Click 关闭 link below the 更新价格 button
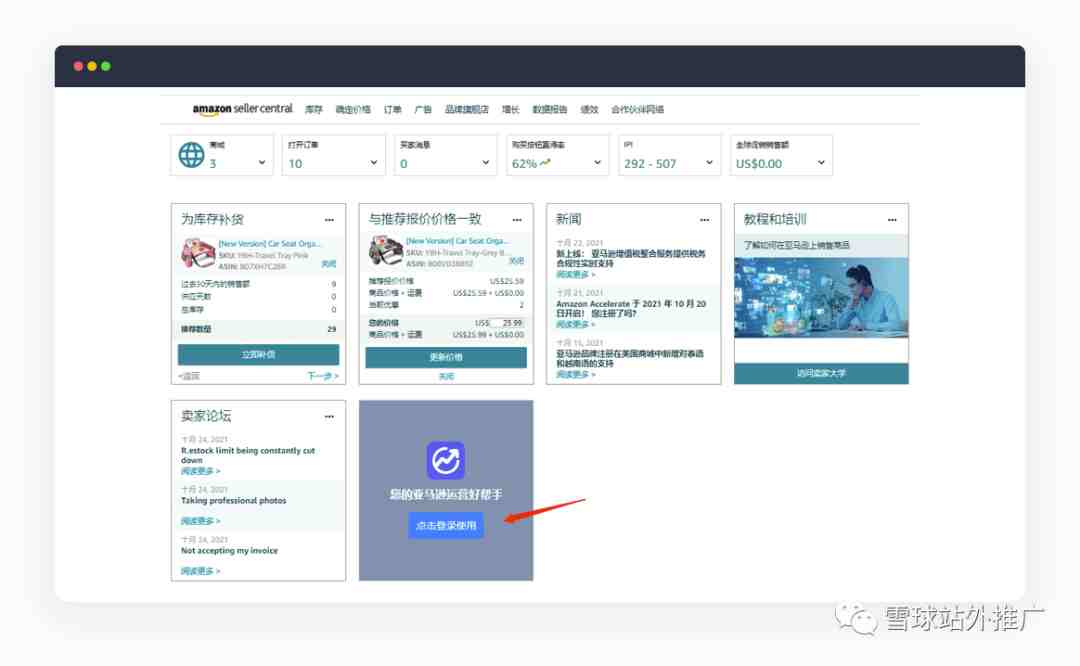 [x=446, y=377]
